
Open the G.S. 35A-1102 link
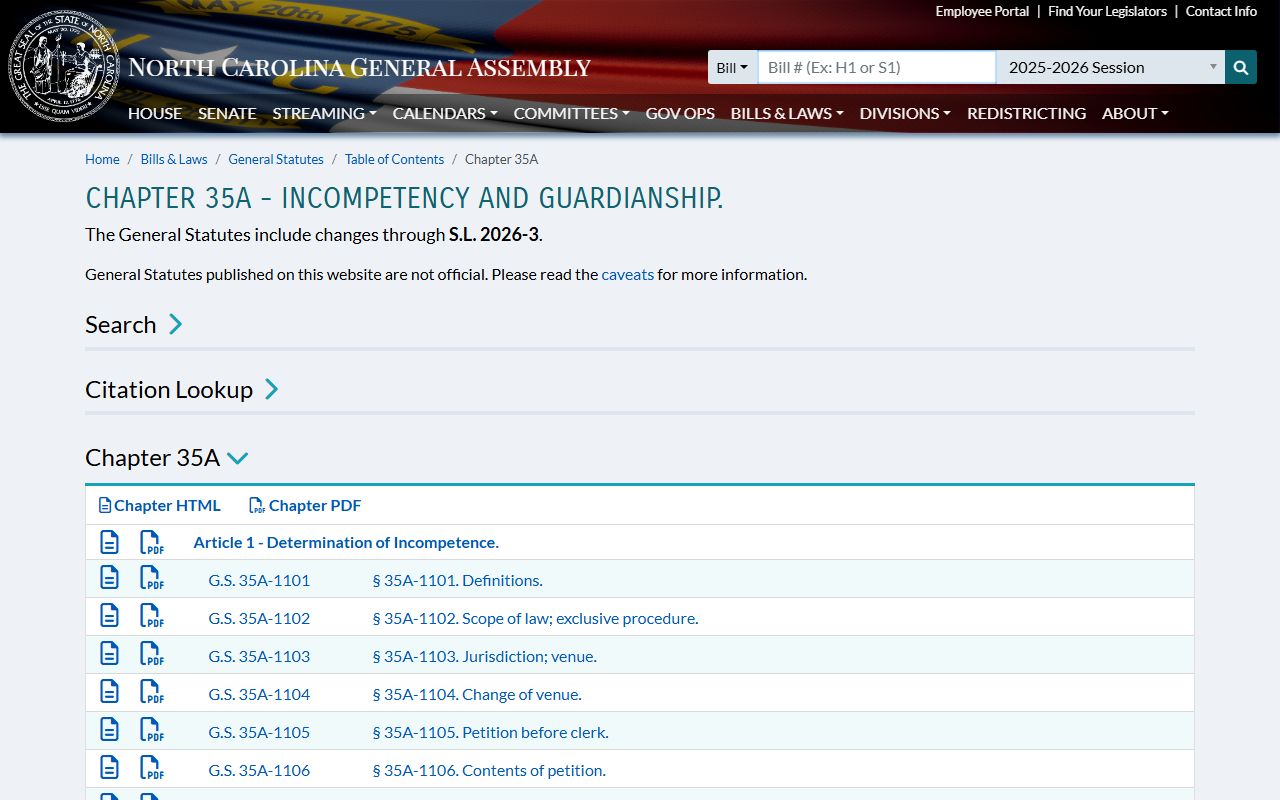point(259,618)
